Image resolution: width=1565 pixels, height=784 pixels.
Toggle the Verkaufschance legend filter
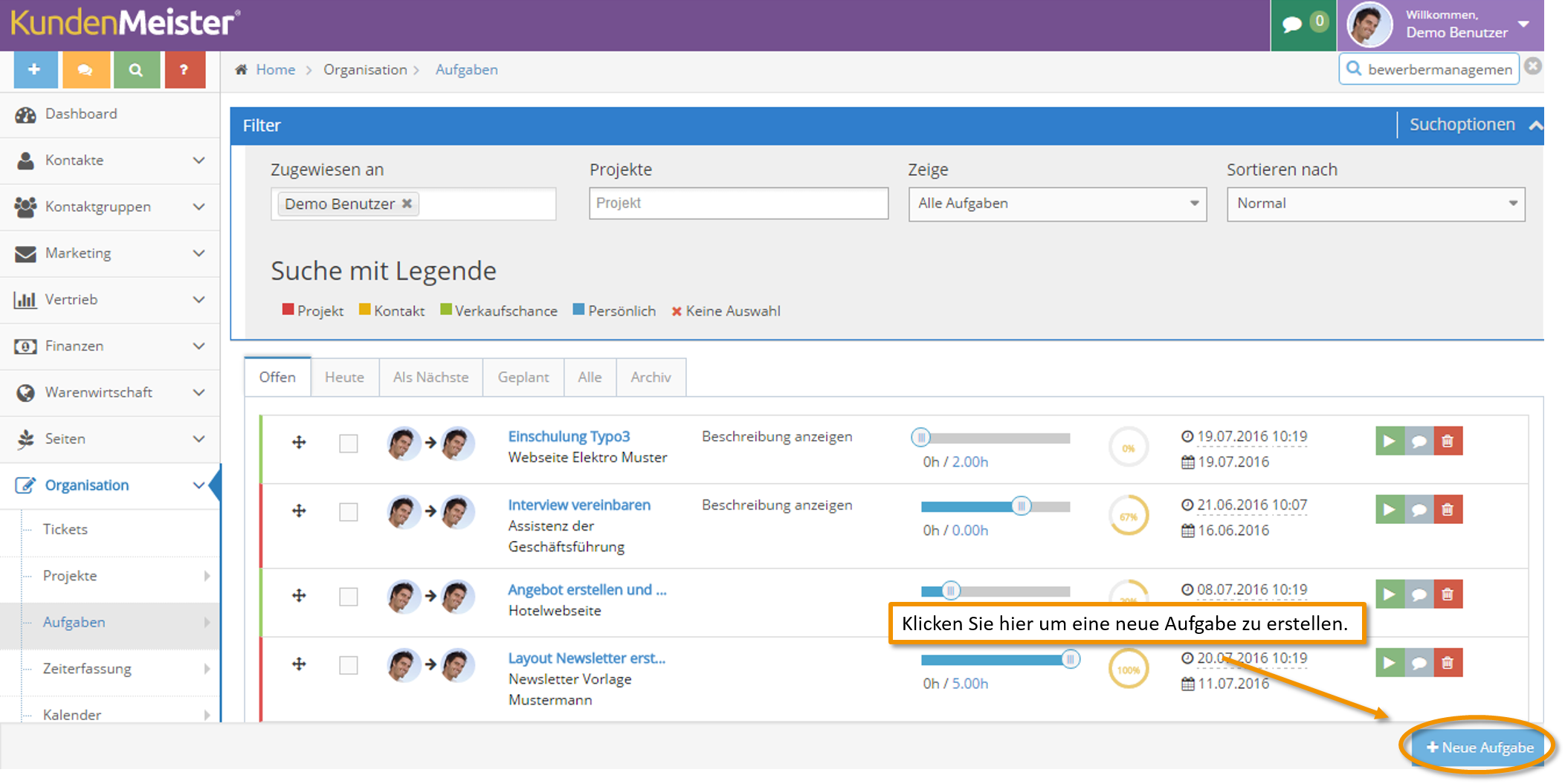coord(499,311)
